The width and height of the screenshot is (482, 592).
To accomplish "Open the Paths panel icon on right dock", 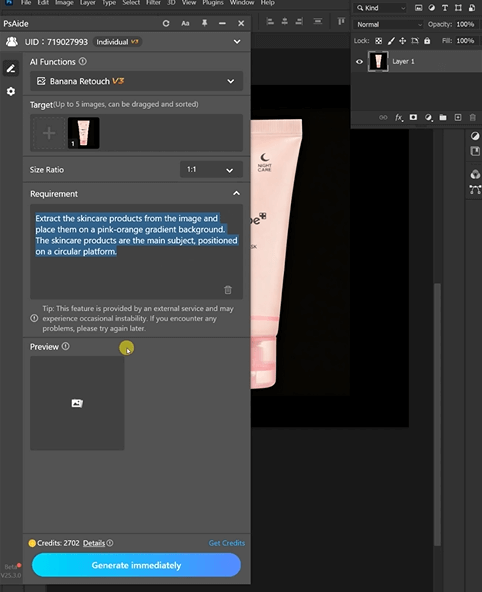I will pyautogui.click(x=475, y=189).
